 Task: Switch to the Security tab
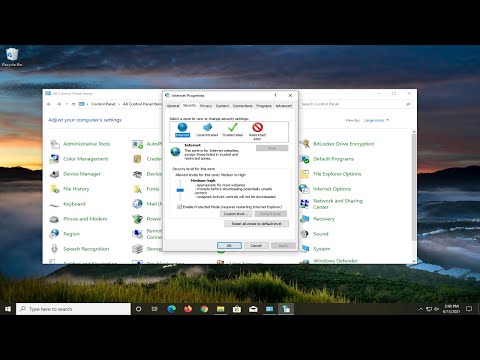click(189, 105)
